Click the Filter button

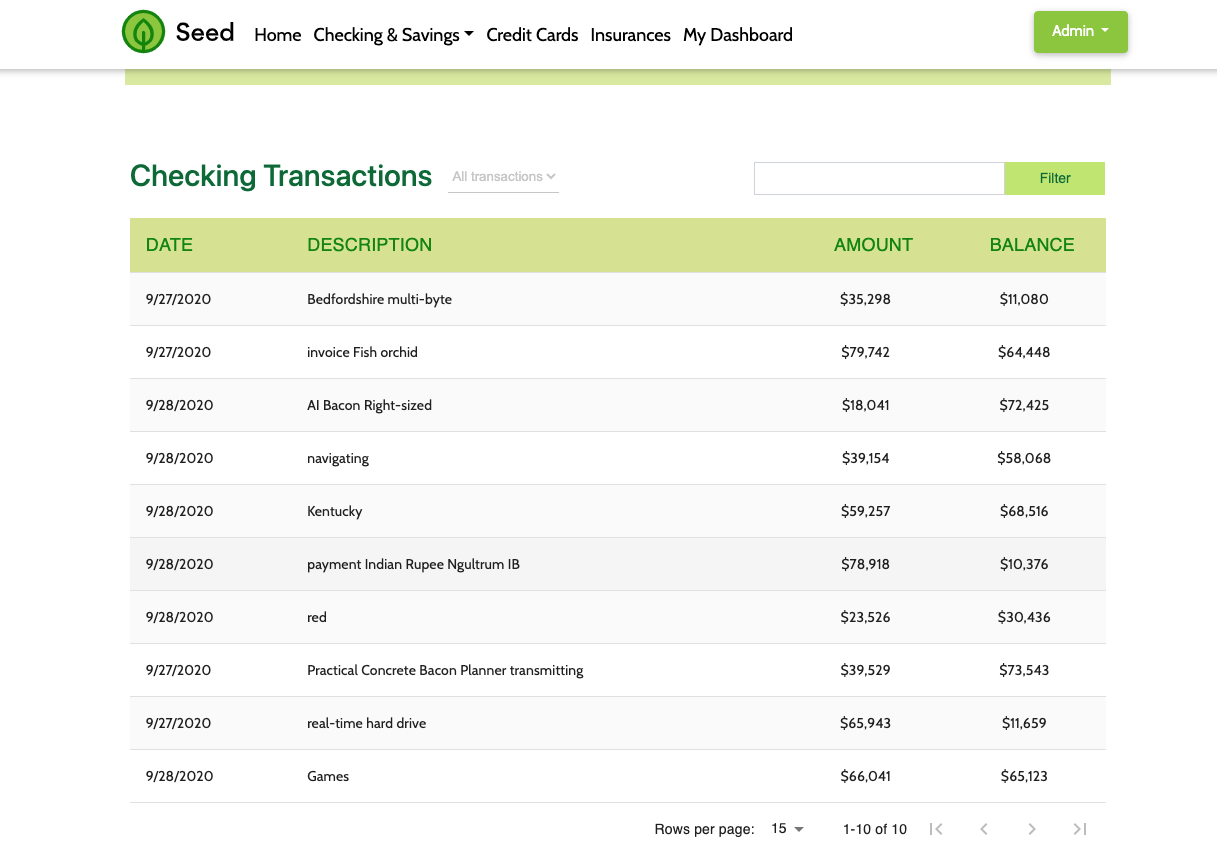coord(1054,178)
